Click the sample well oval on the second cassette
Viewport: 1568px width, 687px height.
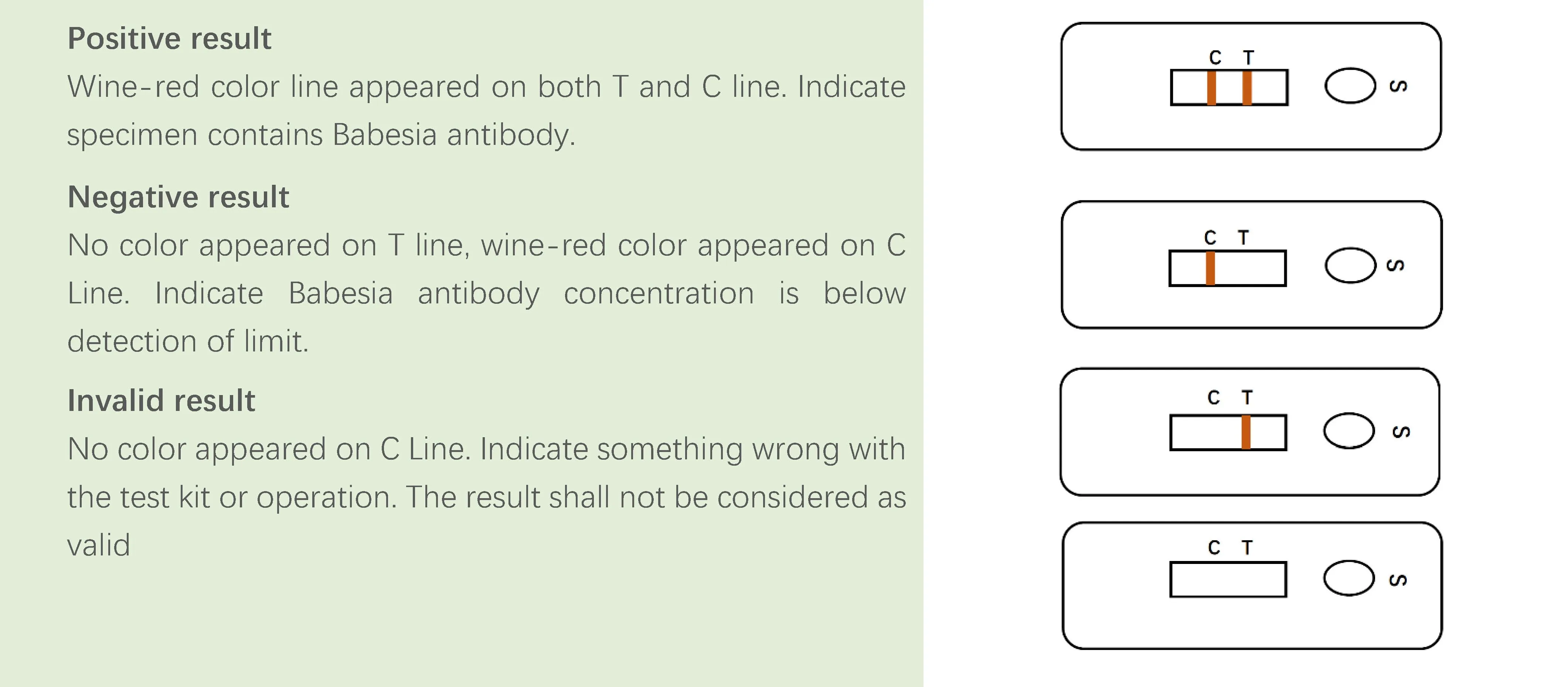(1350, 265)
